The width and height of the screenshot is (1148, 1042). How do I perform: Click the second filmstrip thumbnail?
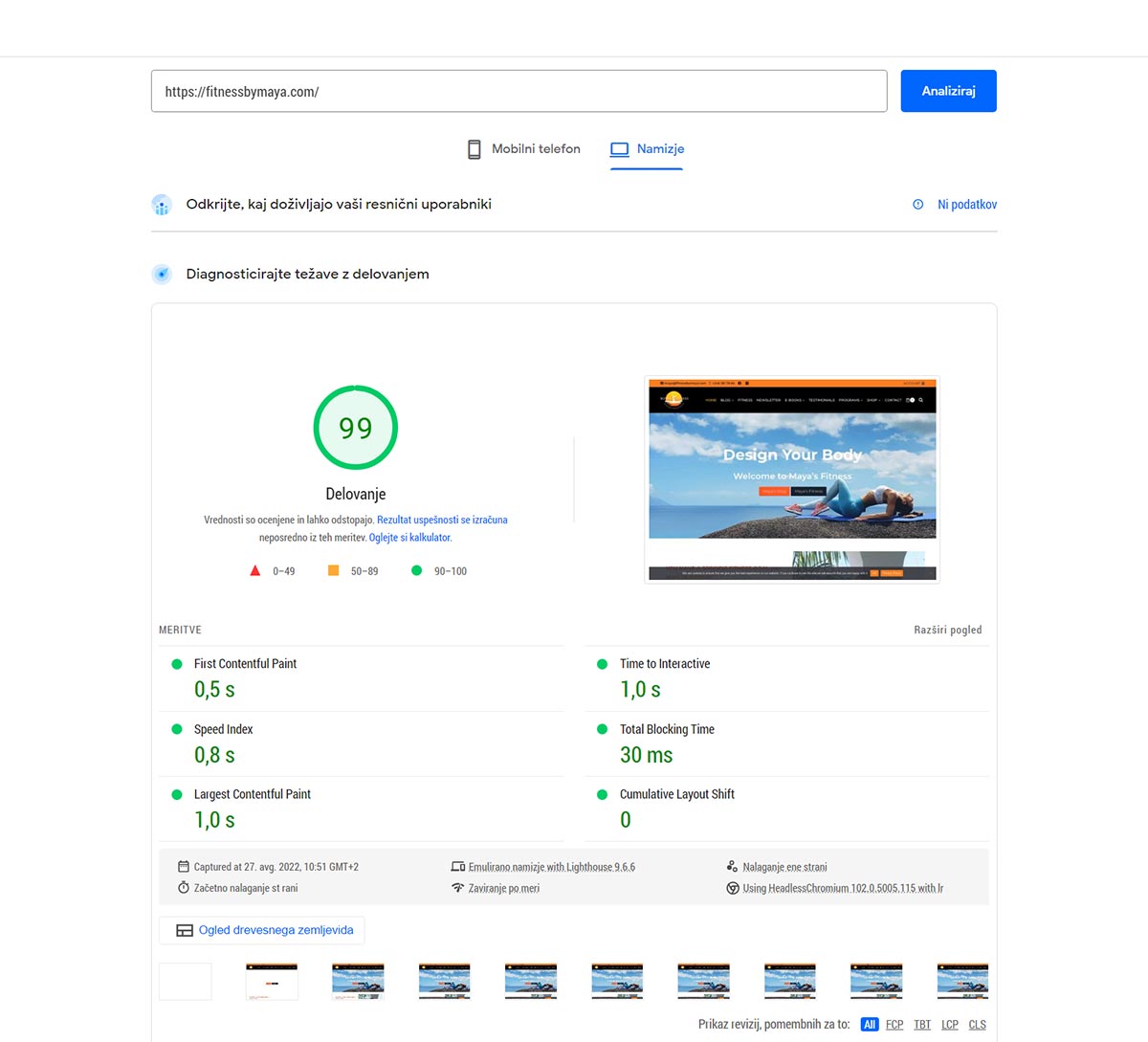pos(272,982)
